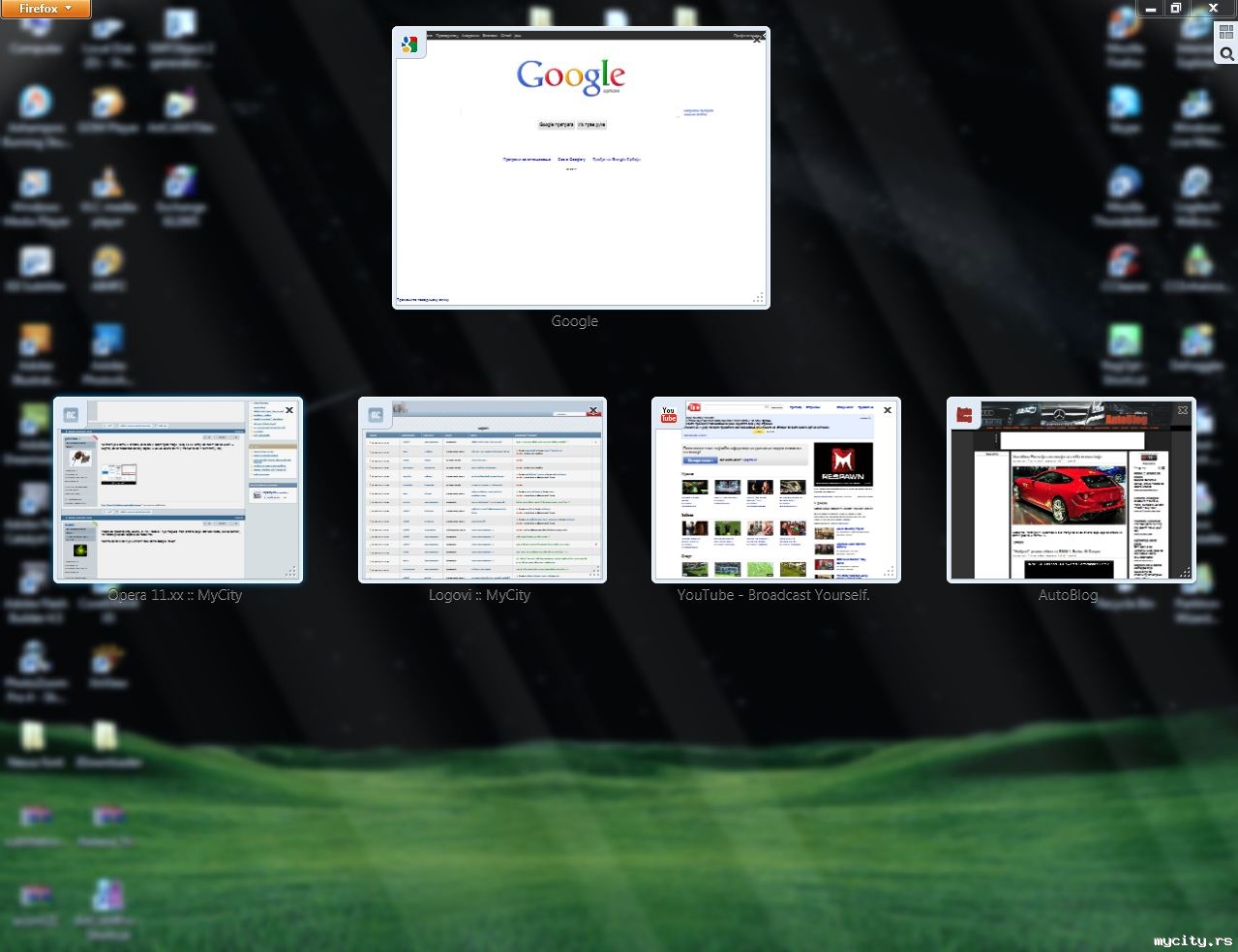
Task: Grab the Google thumbnail resize handle
Action: coord(758,298)
